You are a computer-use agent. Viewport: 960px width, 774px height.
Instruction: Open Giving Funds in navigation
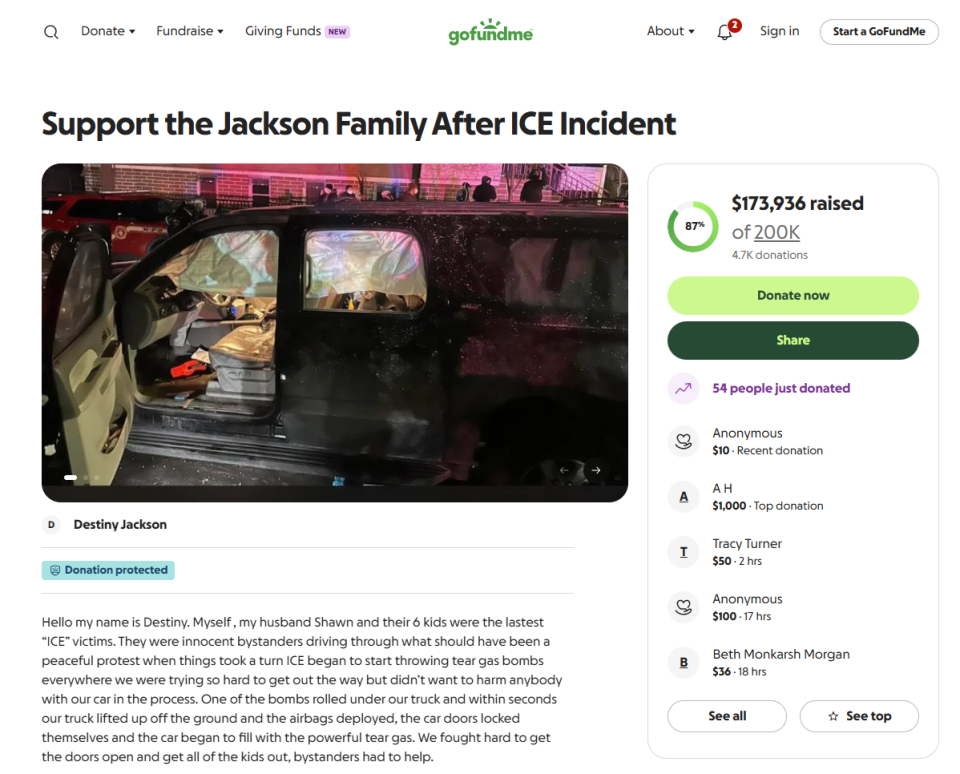point(297,31)
